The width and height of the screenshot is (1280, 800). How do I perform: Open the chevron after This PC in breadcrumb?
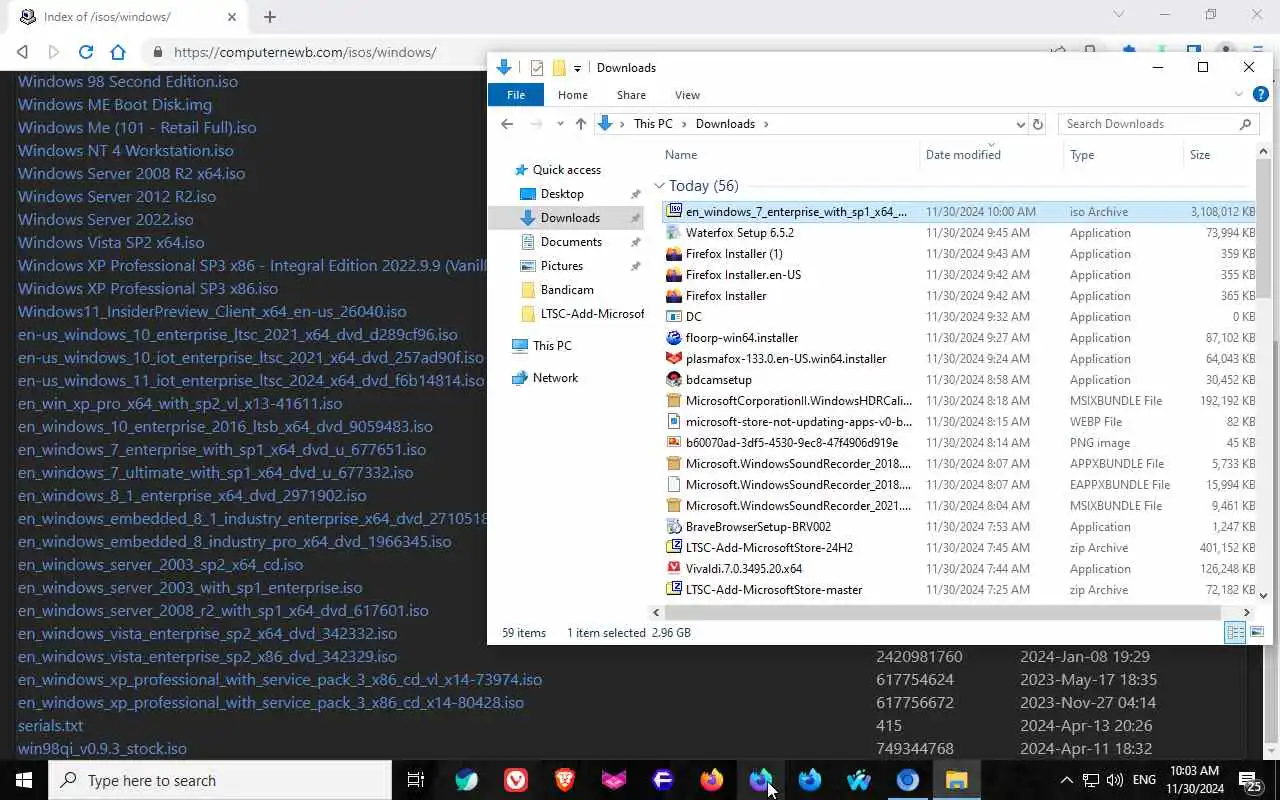tap(684, 124)
